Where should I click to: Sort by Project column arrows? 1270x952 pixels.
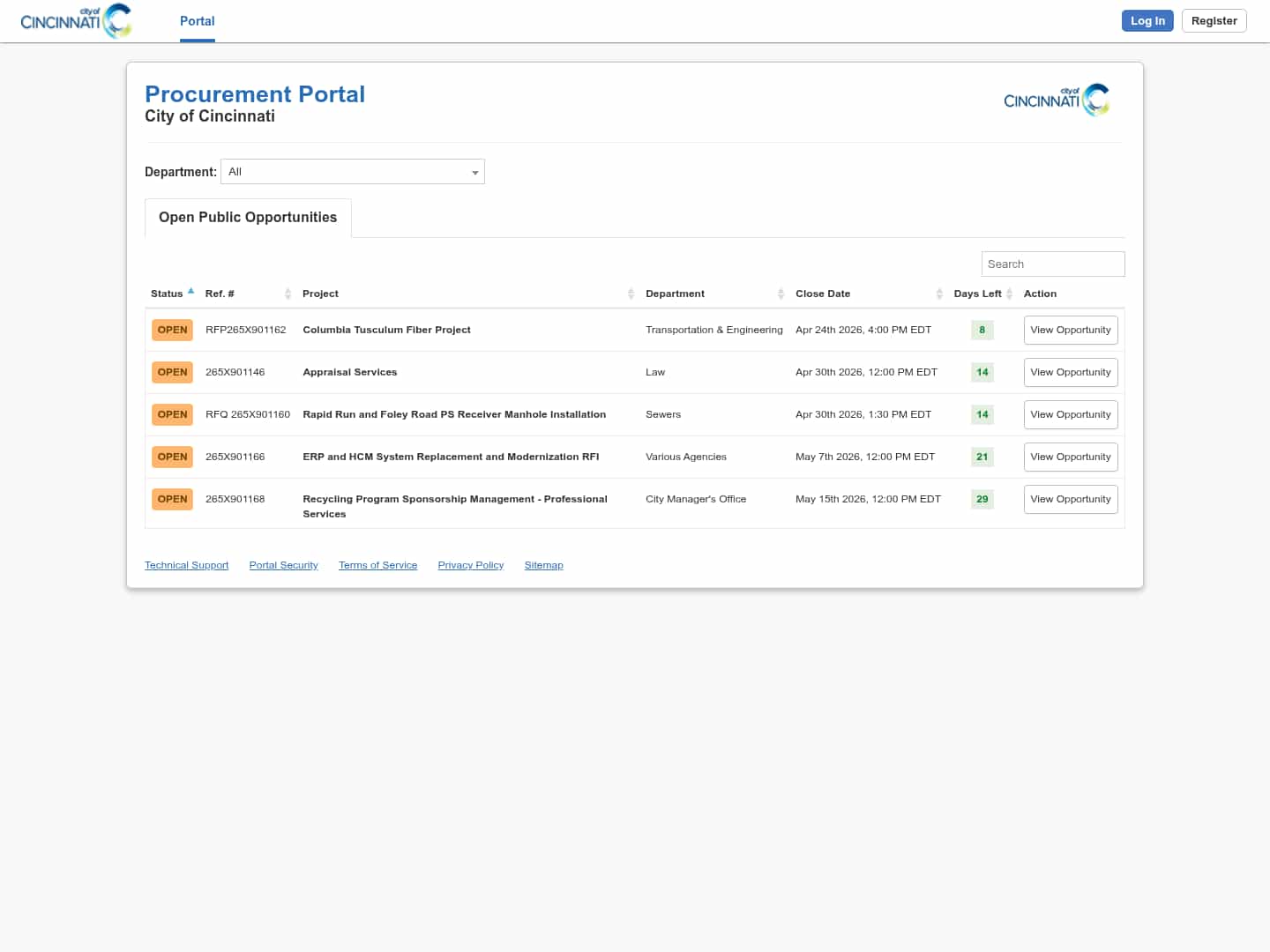[631, 294]
